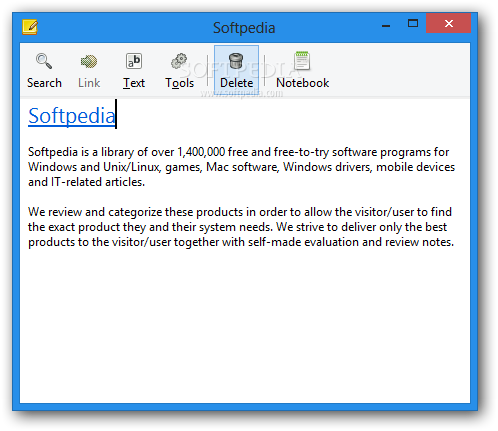Click the paragraph starting 'Softpedia is a library'
Image resolution: width=498 pixels, height=431 pixels.
pos(241,167)
